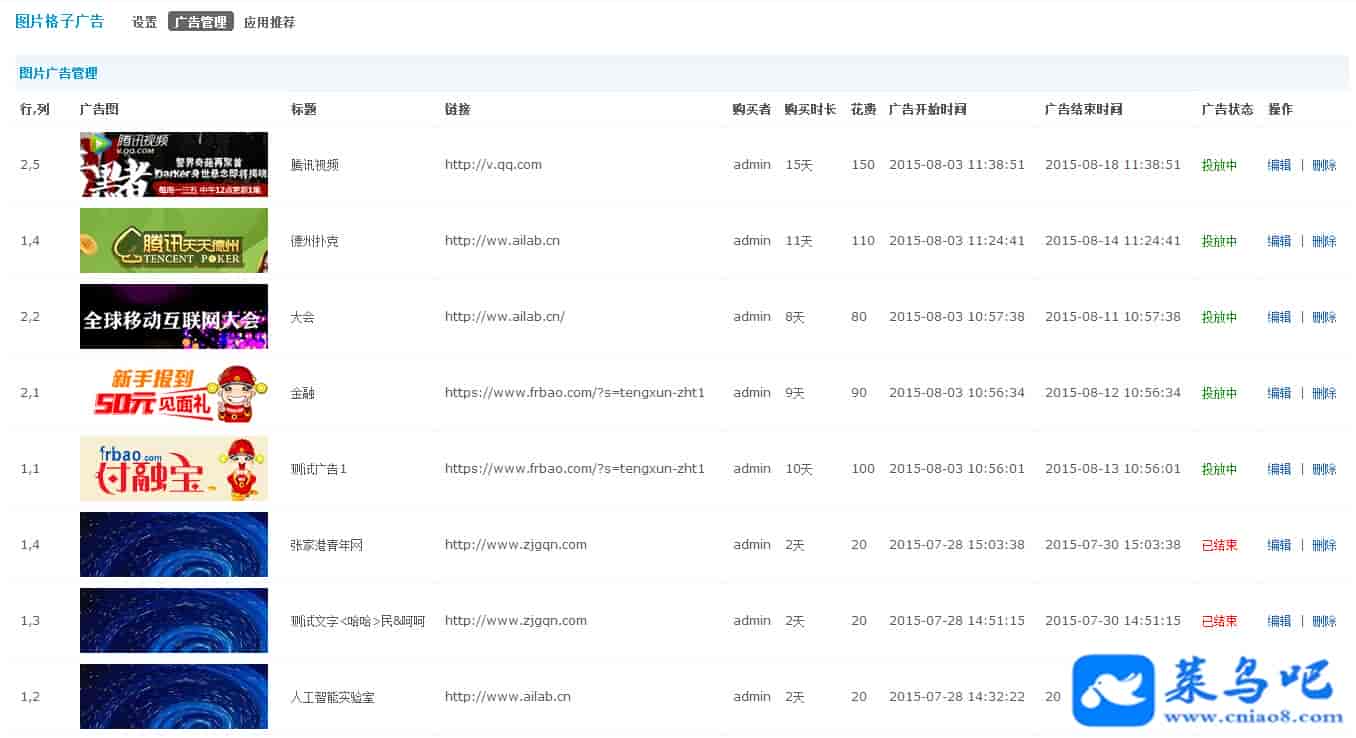Edit the 金融 ad entry
Screen dimensions: 1356x738
[1279, 393]
